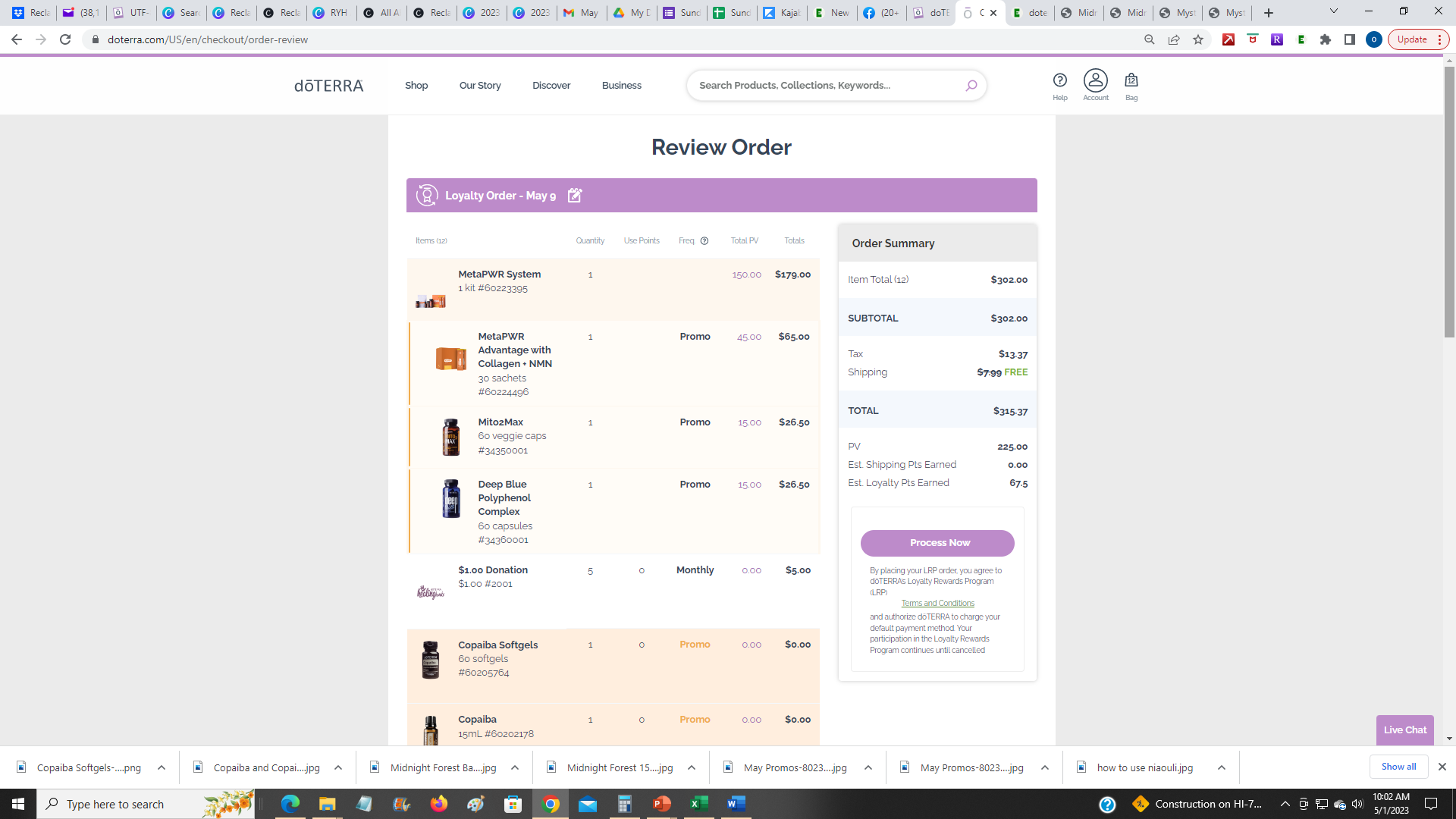Open the Shop menu
Viewport: 1456px width, 819px height.
tap(416, 86)
